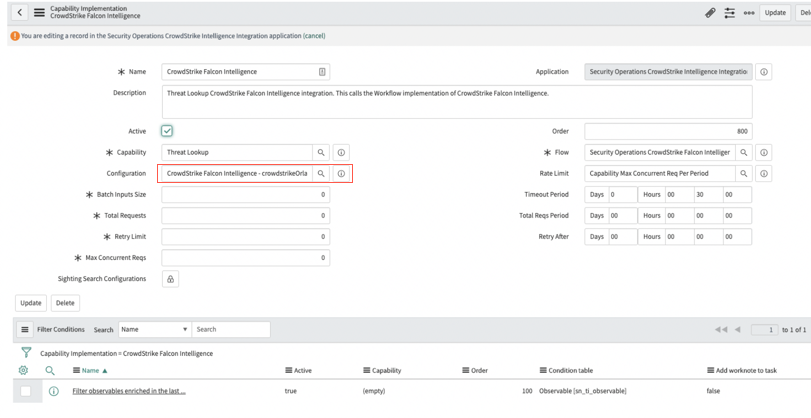
Task: Preview the Rate Limit record info icon
Action: (763, 173)
